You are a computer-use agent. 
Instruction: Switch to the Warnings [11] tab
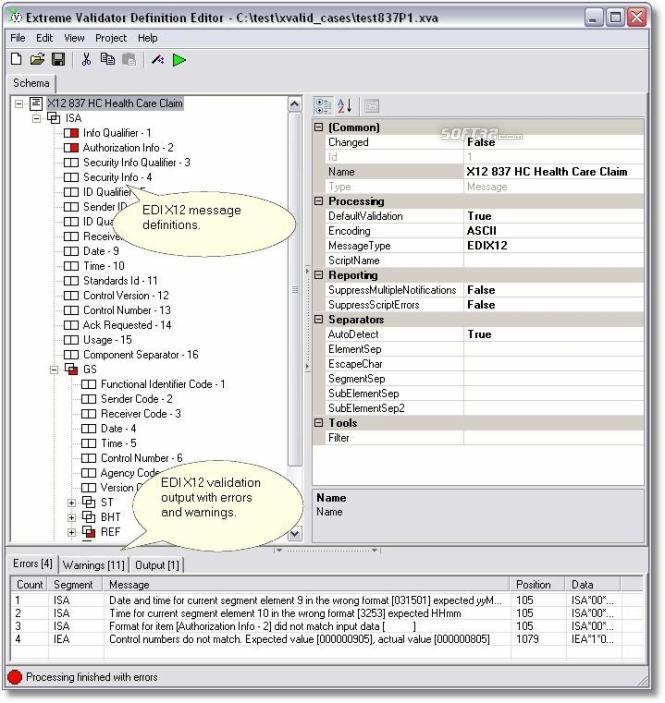94,566
